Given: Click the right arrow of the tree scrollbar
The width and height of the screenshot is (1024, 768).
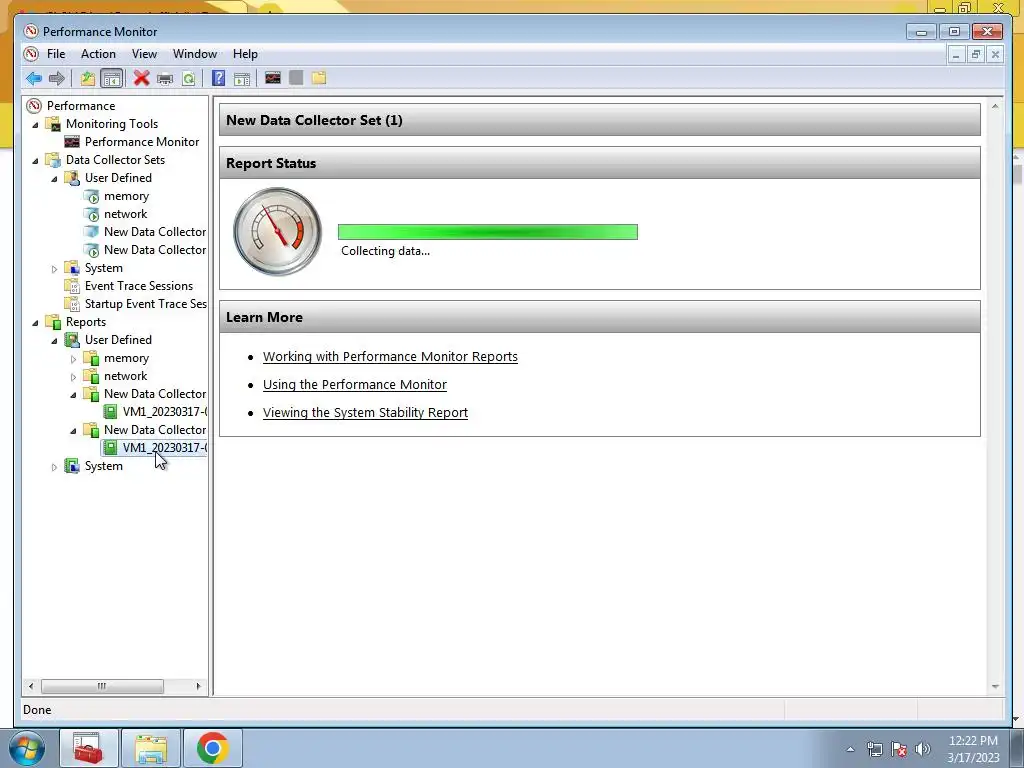Looking at the screenshot, I should [x=199, y=686].
